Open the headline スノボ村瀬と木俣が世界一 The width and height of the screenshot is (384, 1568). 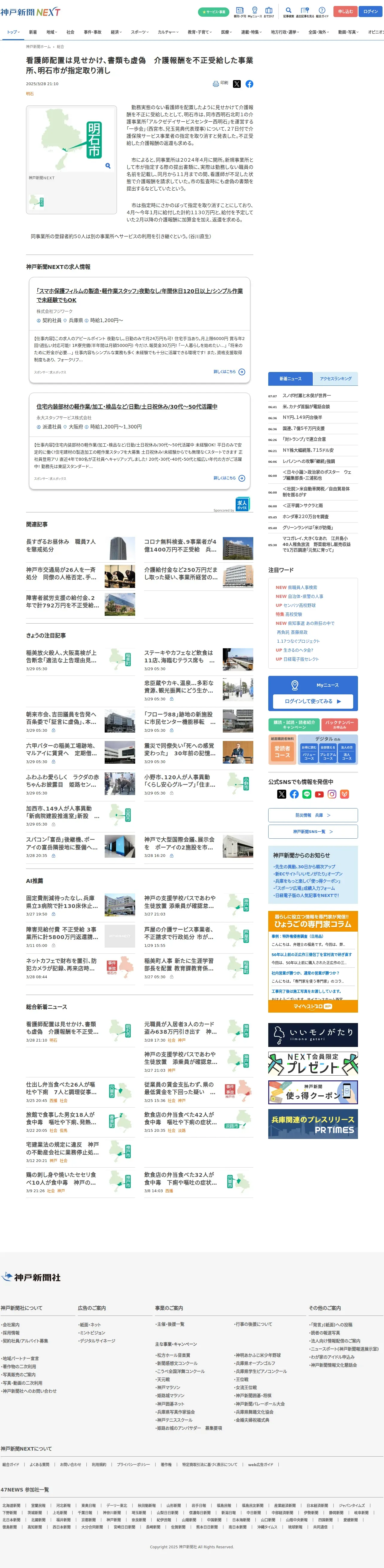(x=307, y=396)
